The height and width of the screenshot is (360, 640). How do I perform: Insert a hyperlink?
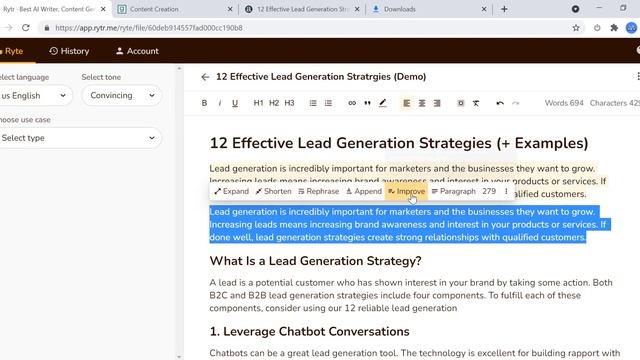point(352,103)
